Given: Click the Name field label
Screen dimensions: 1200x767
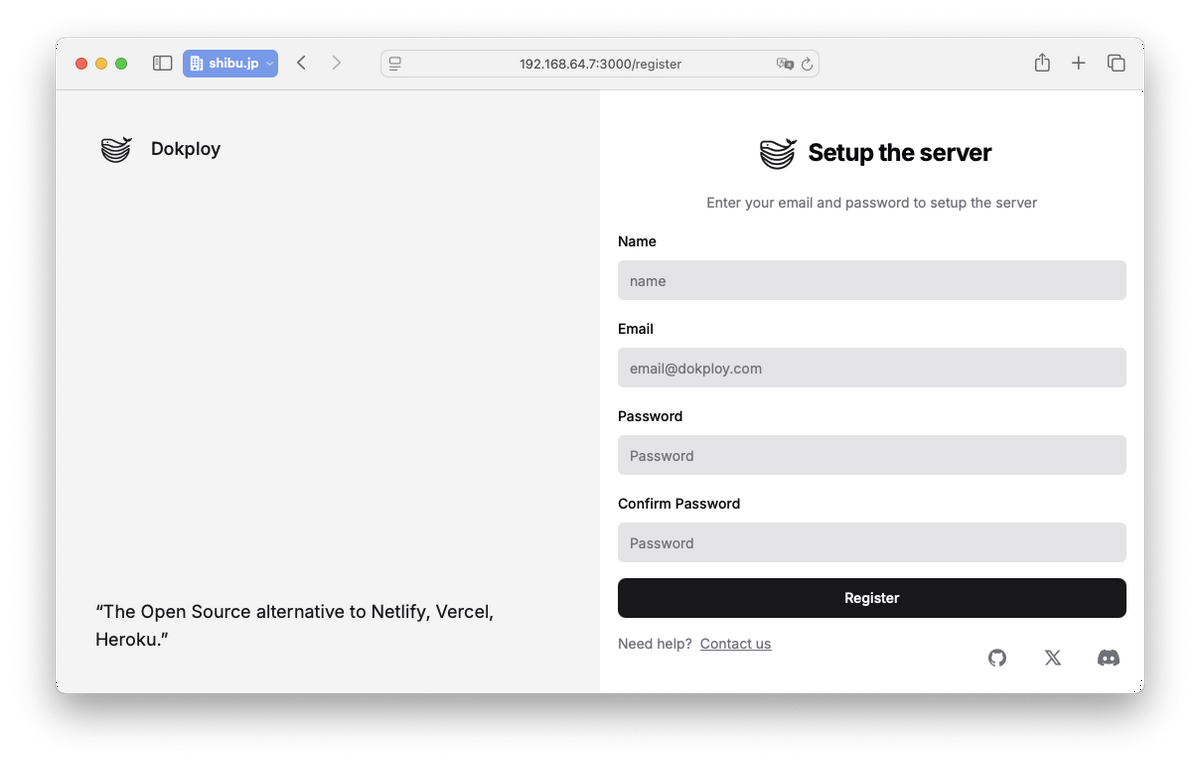Looking at the screenshot, I should [637, 242].
